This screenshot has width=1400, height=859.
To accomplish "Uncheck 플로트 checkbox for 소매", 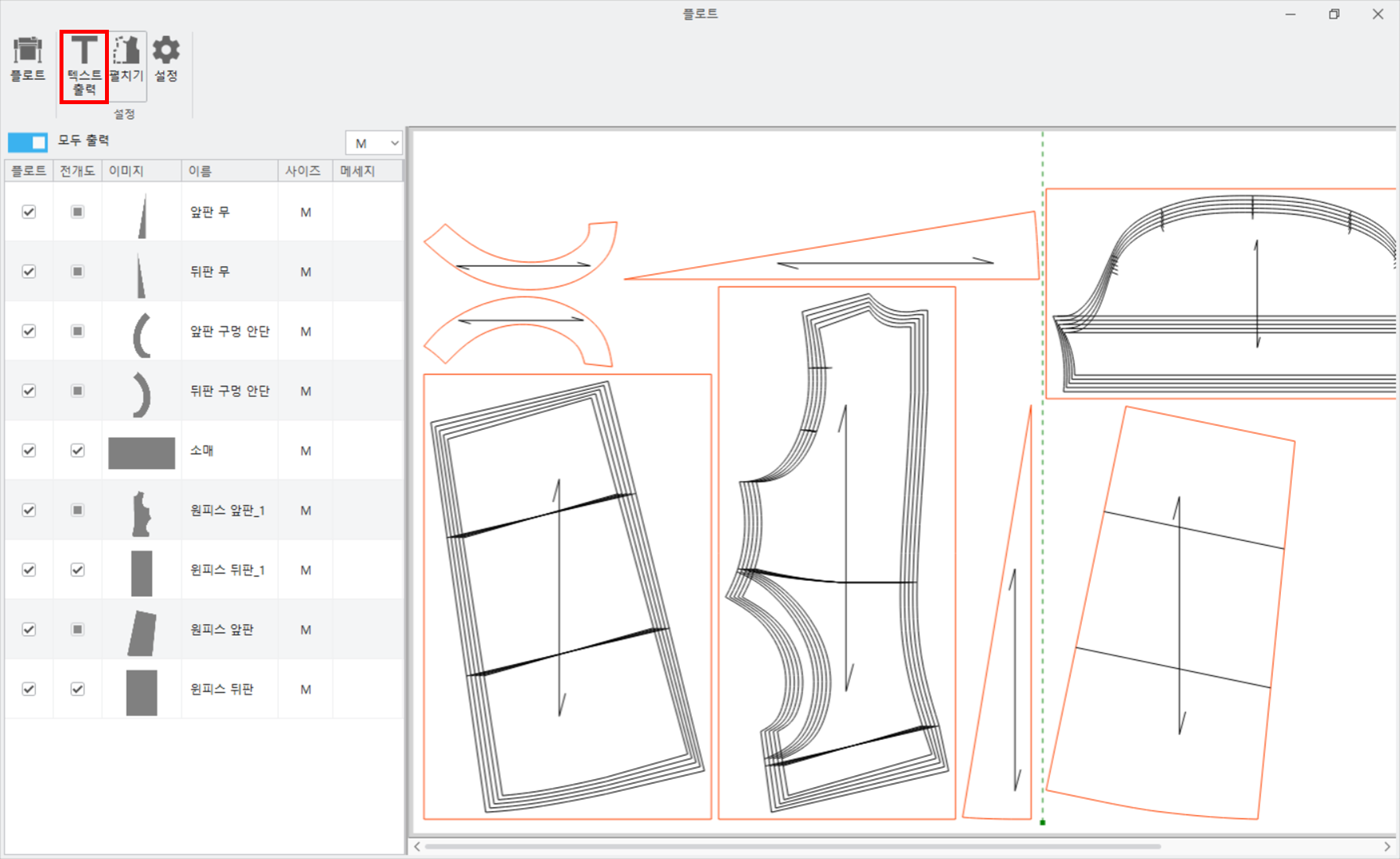I will tap(29, 450).
